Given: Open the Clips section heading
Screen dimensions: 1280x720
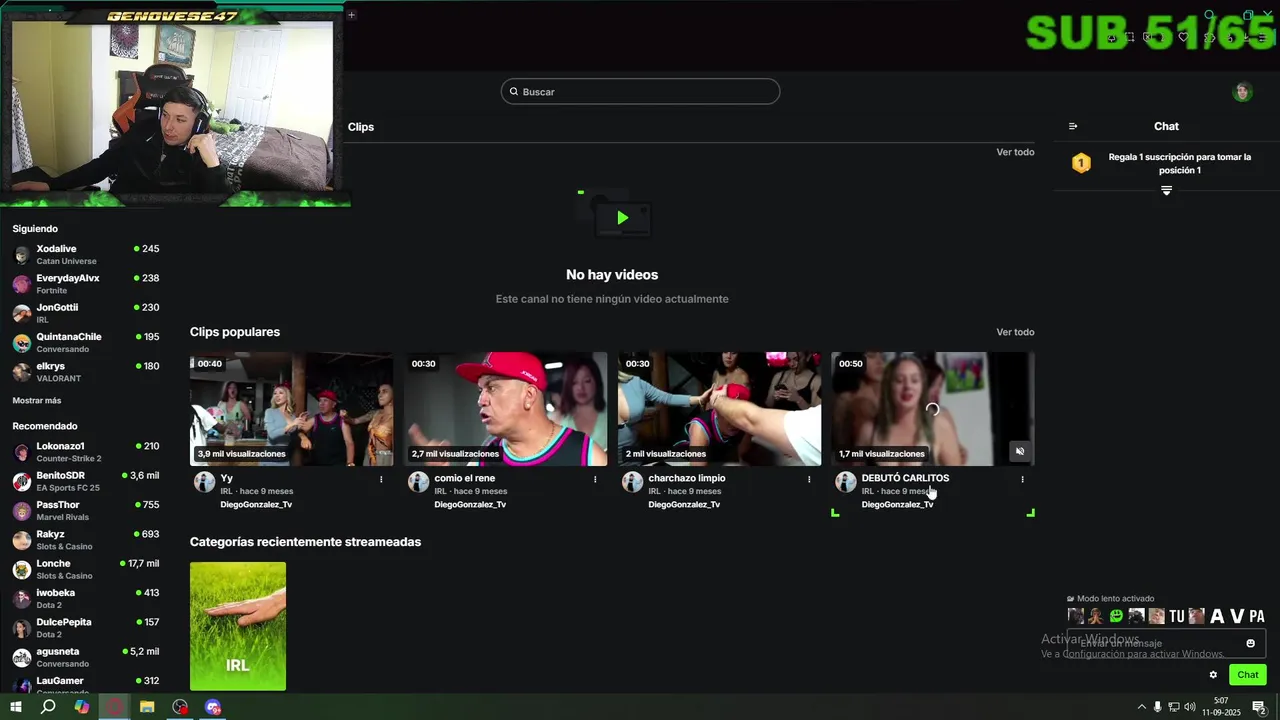Looking at the screenshot, I should (x=361, y=127).
